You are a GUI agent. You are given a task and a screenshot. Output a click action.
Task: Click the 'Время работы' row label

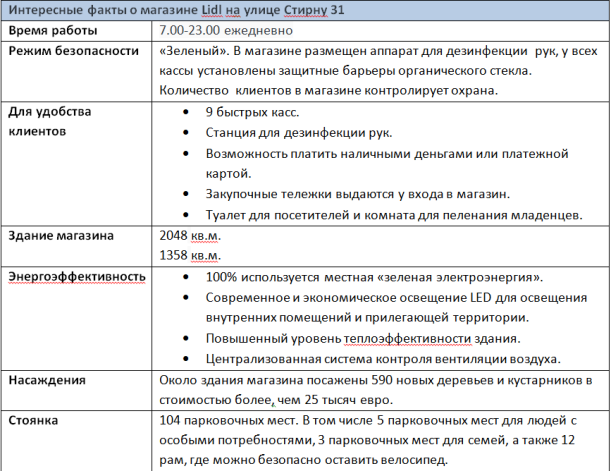pyautogui.click(x=51, y=30)
